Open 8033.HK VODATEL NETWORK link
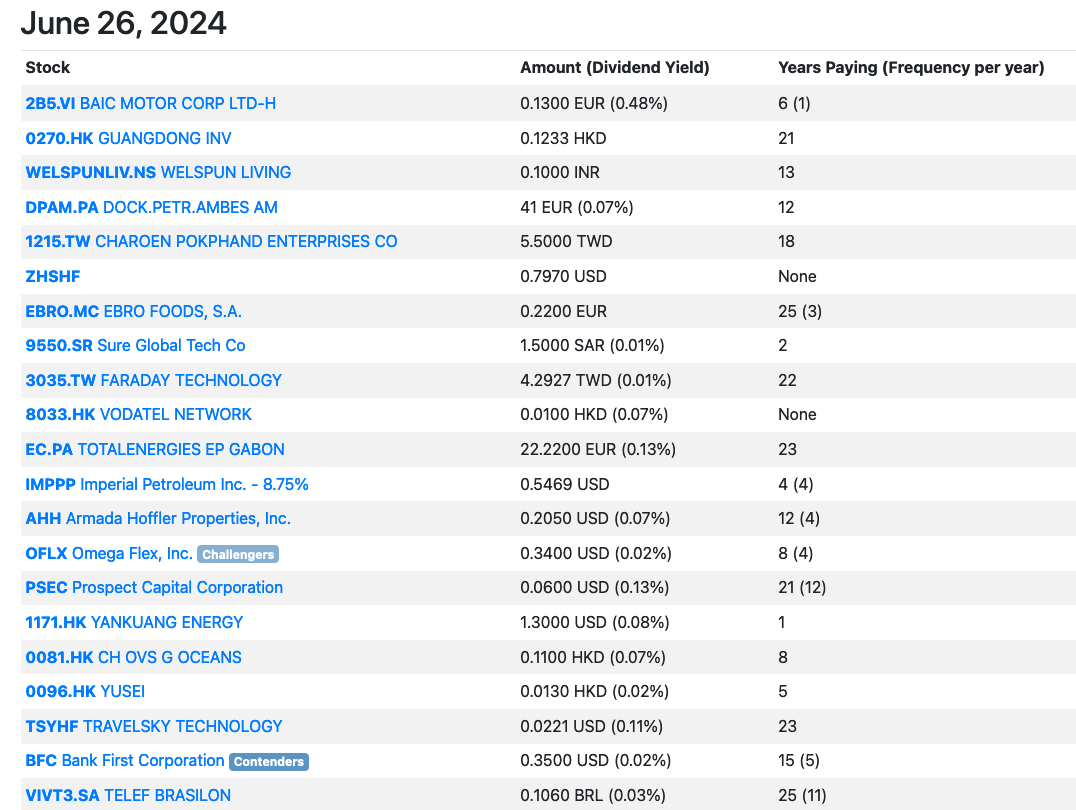This screenshot has height=810, width=1076. 139,415
